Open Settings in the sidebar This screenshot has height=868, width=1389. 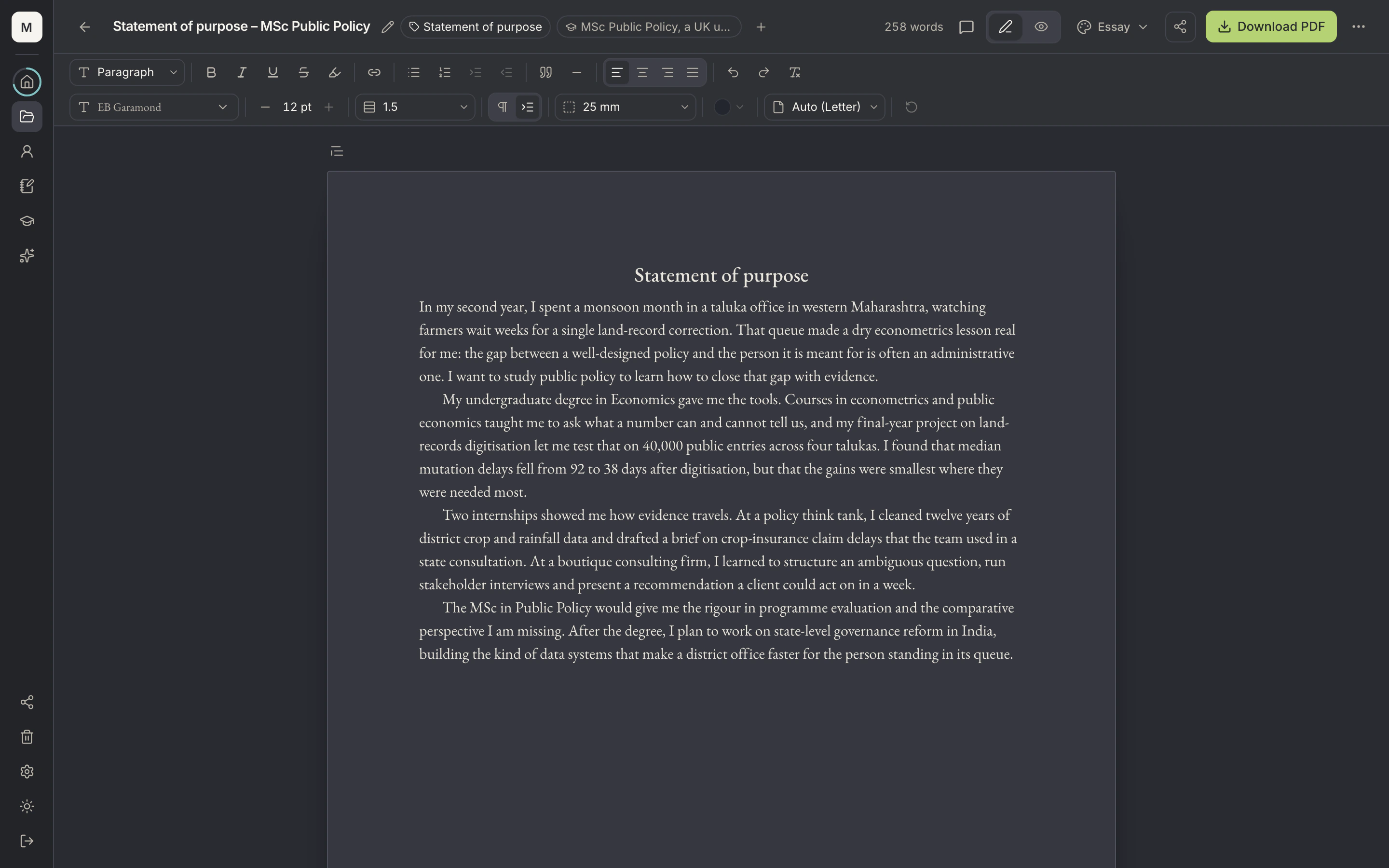point(27,772)
